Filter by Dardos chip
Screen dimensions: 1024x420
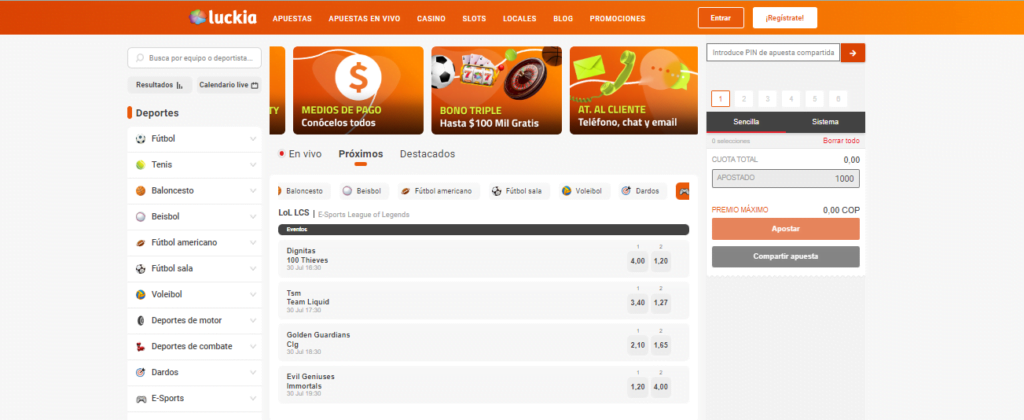click(x=643, y=191)
